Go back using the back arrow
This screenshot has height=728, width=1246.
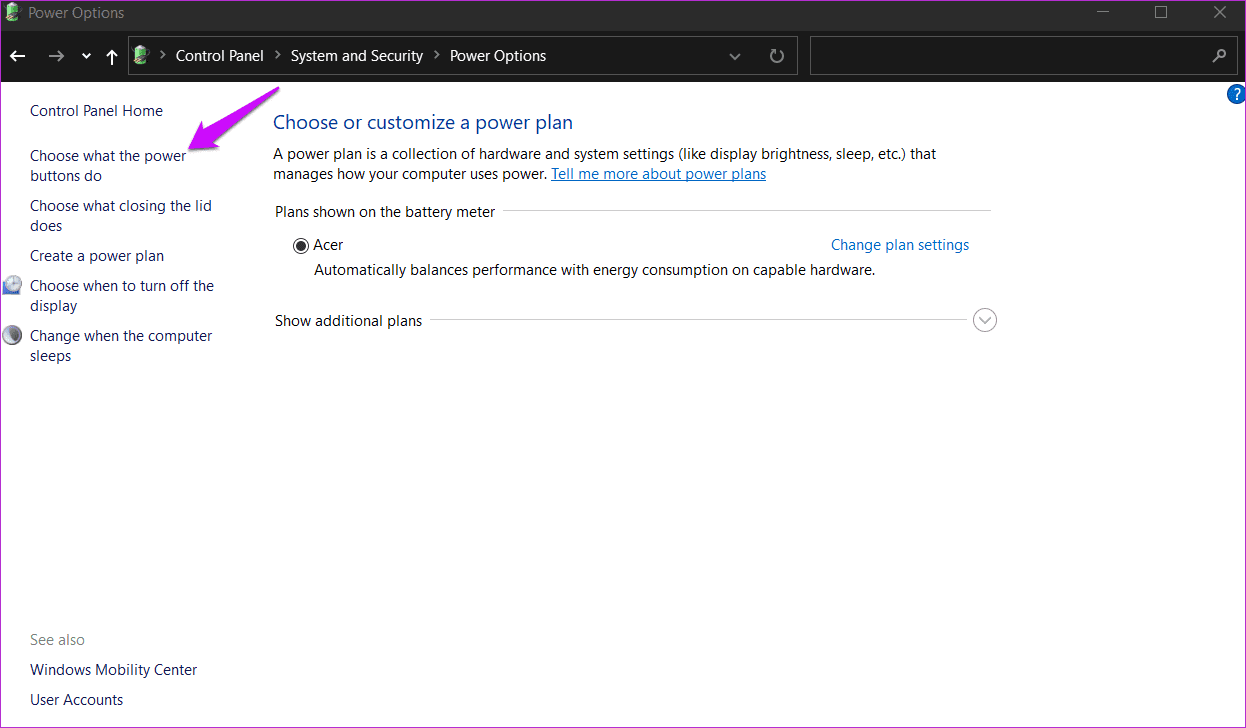17,57
